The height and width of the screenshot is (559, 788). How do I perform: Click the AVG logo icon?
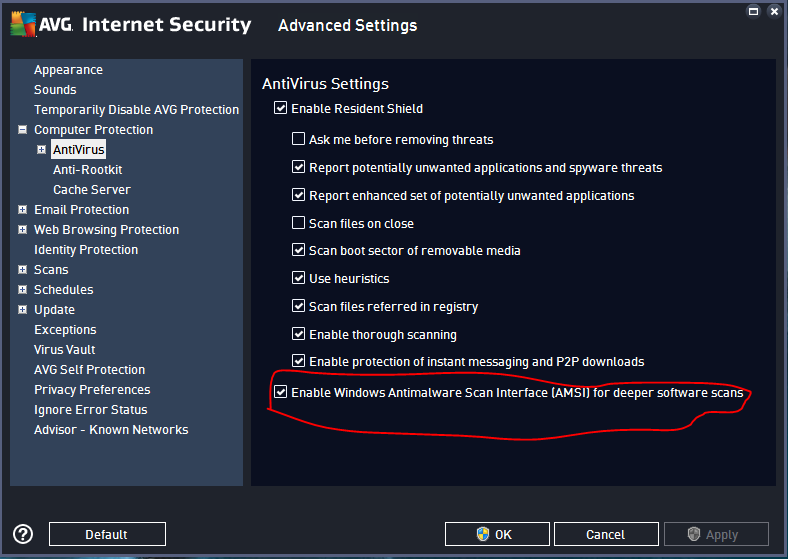point(25,24)
